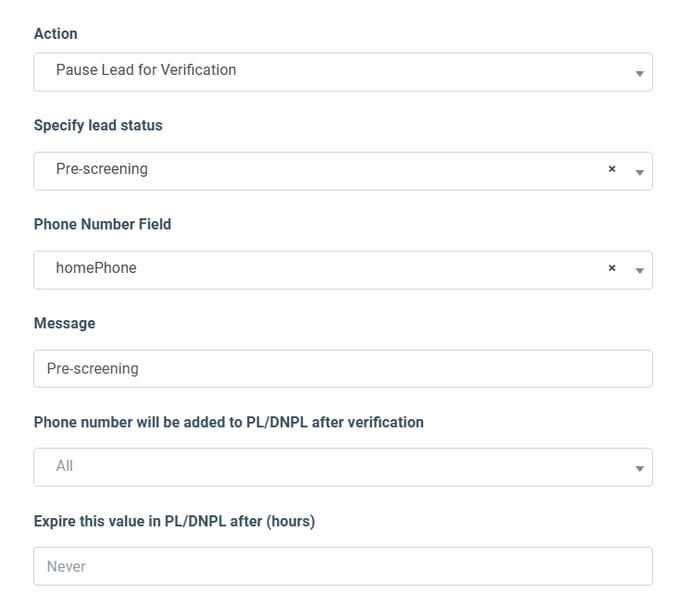Clear the Pre-screening lead status selection
The height and width of the screenshot is (593, 688).
[612, 170]
